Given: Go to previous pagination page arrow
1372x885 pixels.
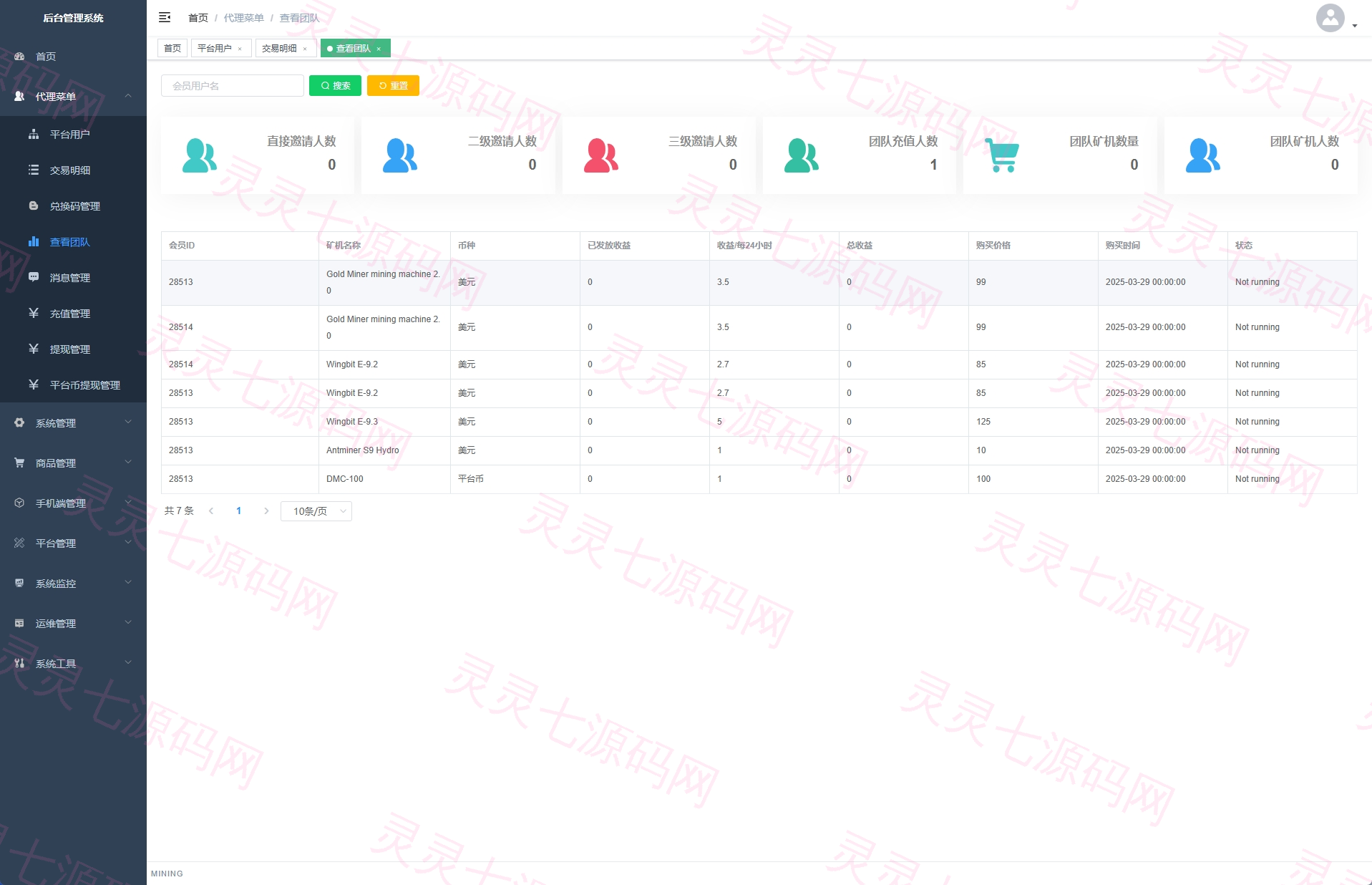Looking at the screenshot, I should [x=211, y=511].
